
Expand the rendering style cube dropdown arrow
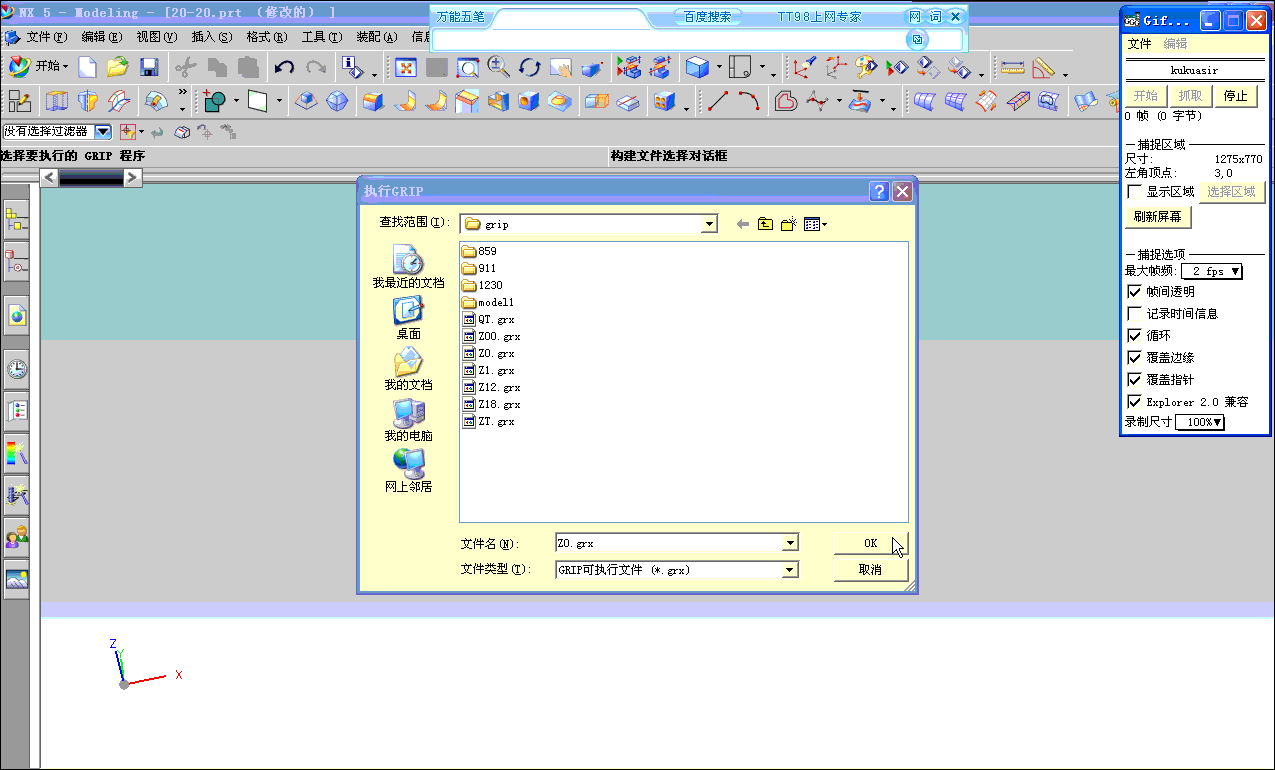[x=719, y=68]
